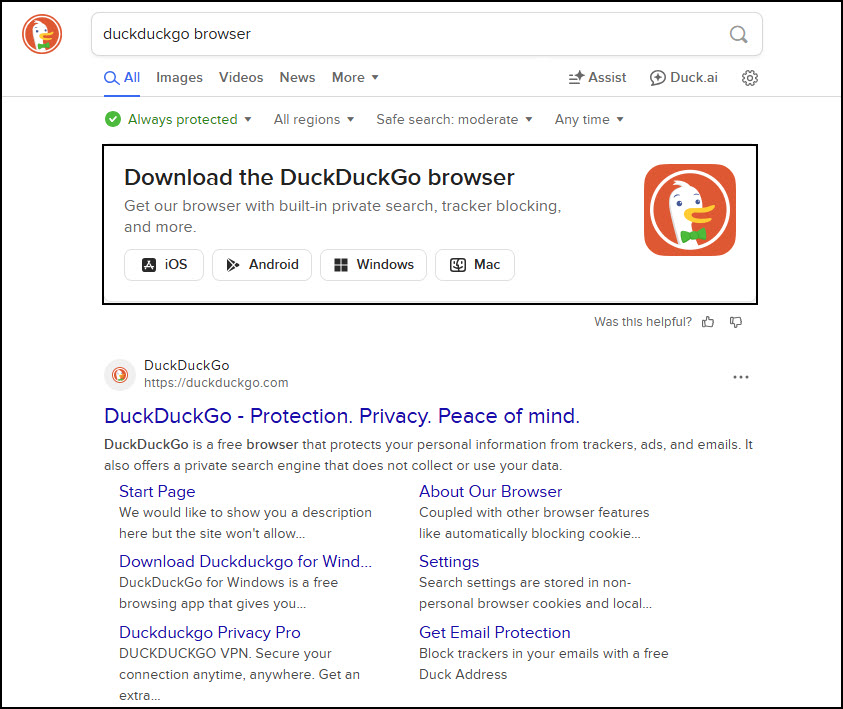Expand the Safe search: moderate dropdown

click(x=454, y=120)
